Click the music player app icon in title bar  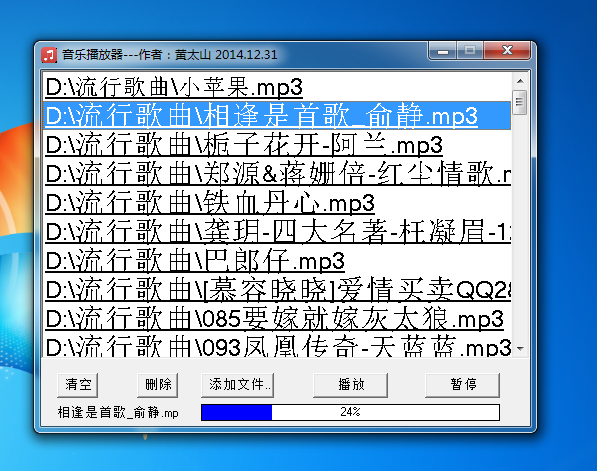(49, 55)
